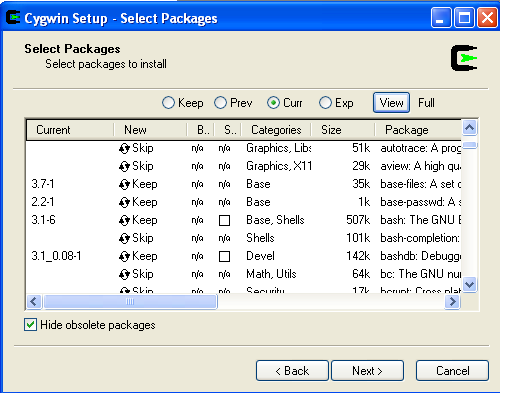Close the Cygwin Setup window
505x397 pixels.
coord(487,17)
